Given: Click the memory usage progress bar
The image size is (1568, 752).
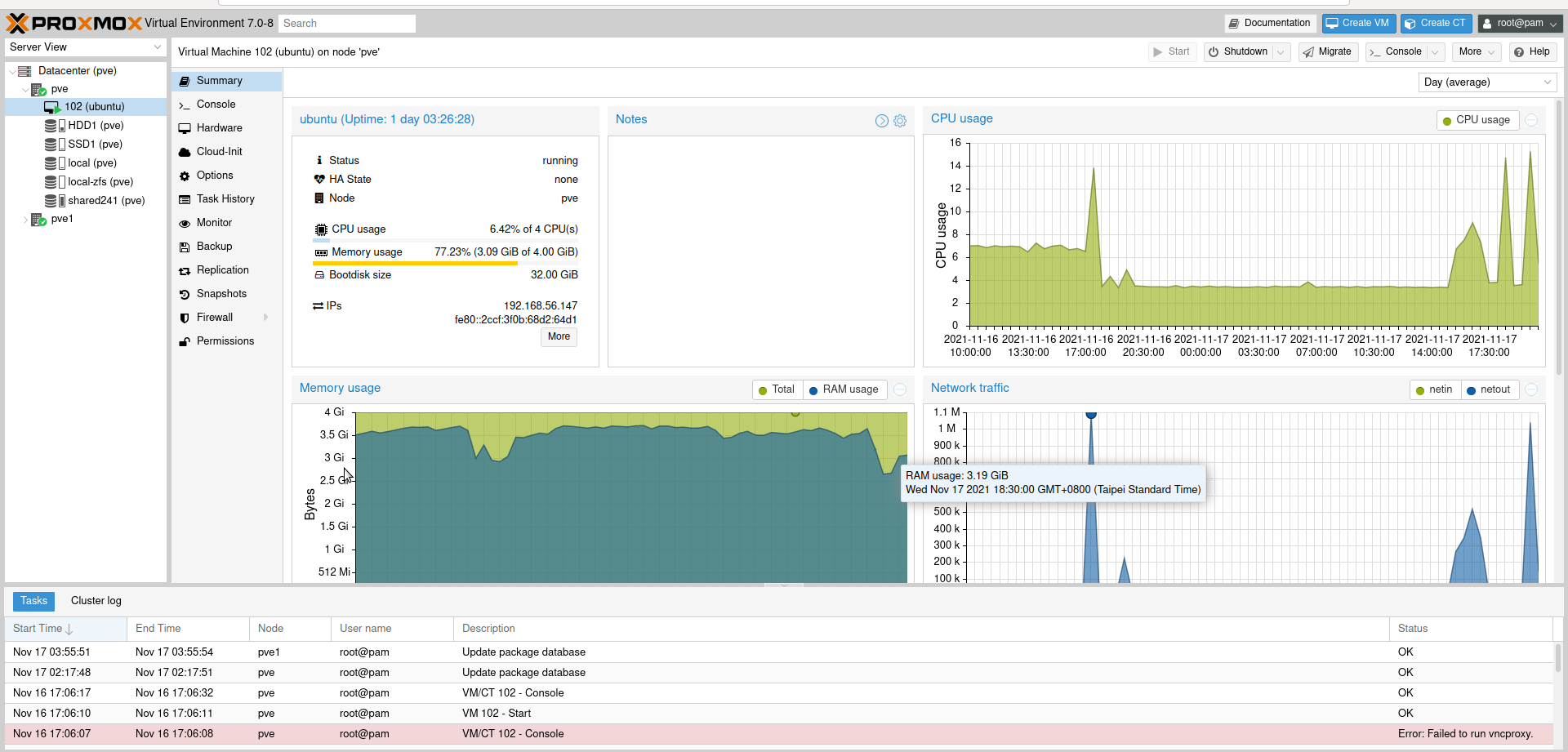Looking at the screenshot, I should pos(445,264).
